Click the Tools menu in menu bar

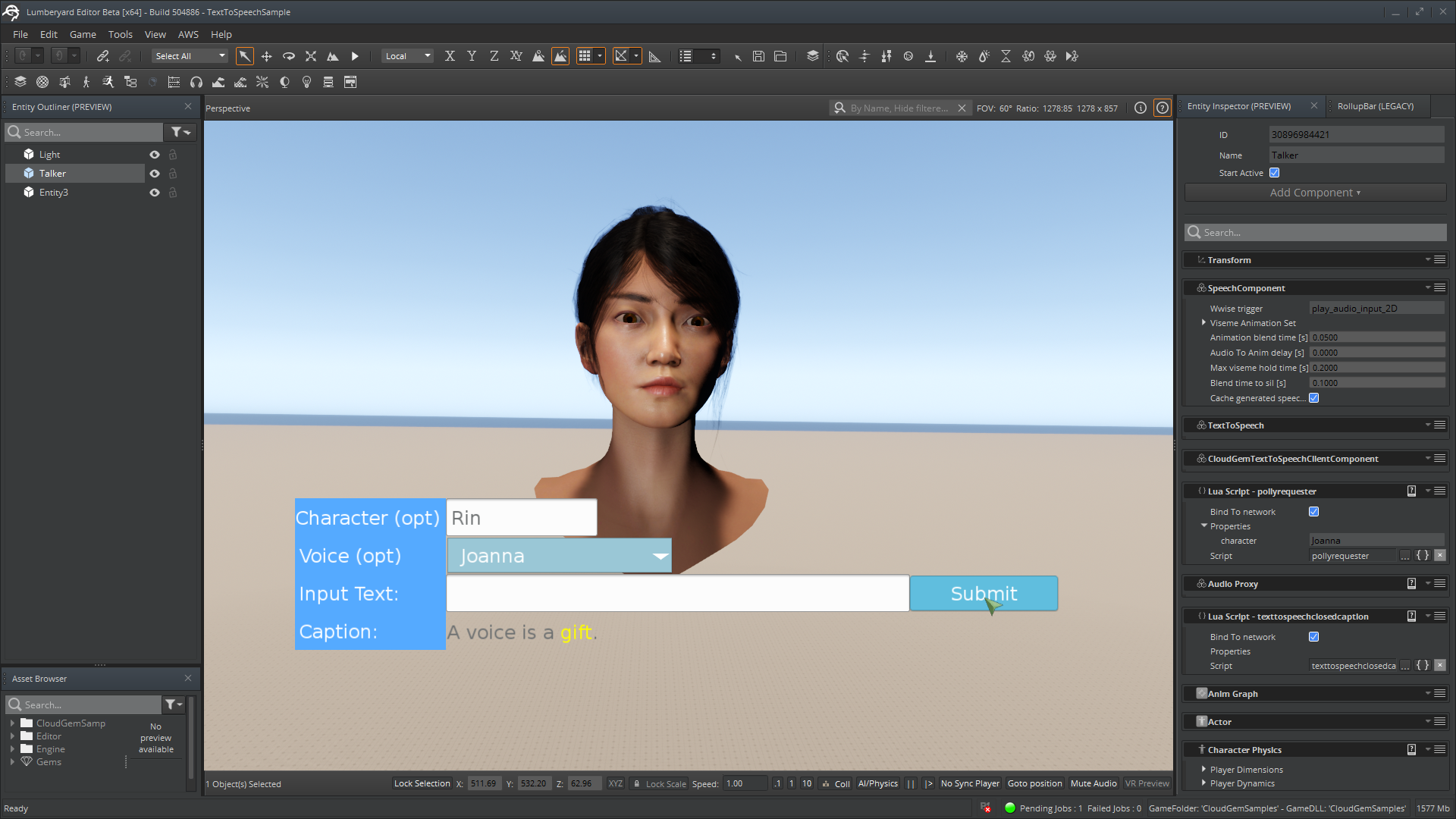click(x=120, y=33)
